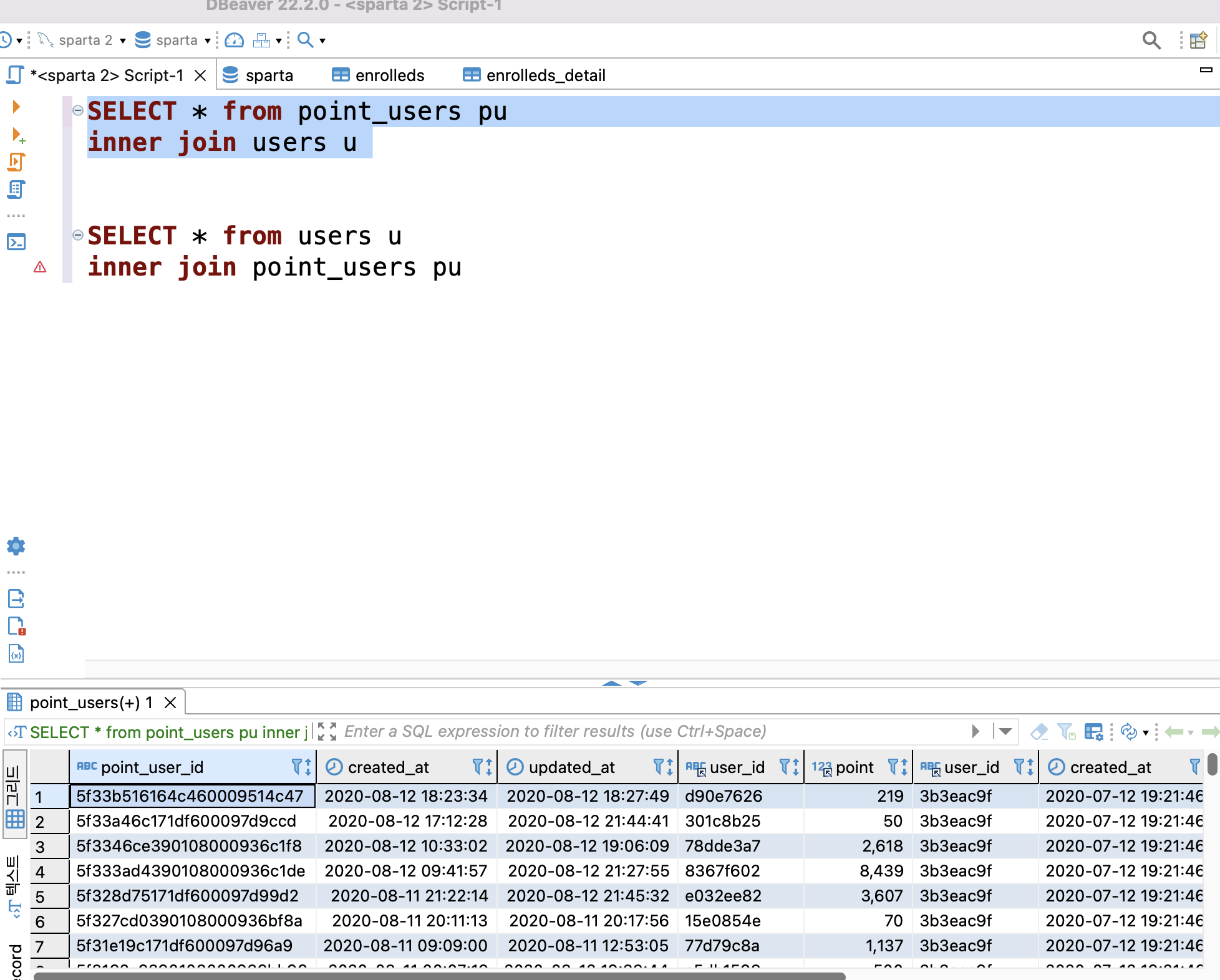The height and width of the screenshot is (980, 1220).
Task: Collapse the second SELECT statement fold
Action: point(78,235)
